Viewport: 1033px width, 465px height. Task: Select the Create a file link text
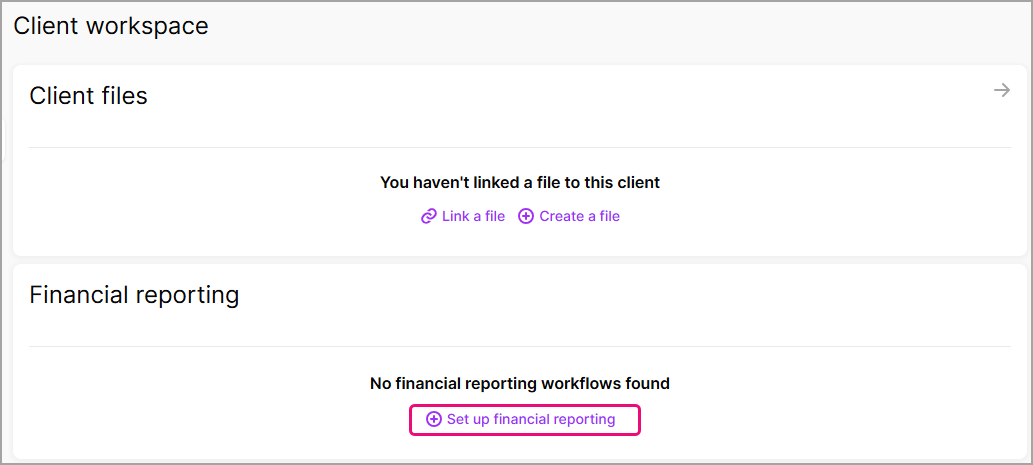click(579, 216)
